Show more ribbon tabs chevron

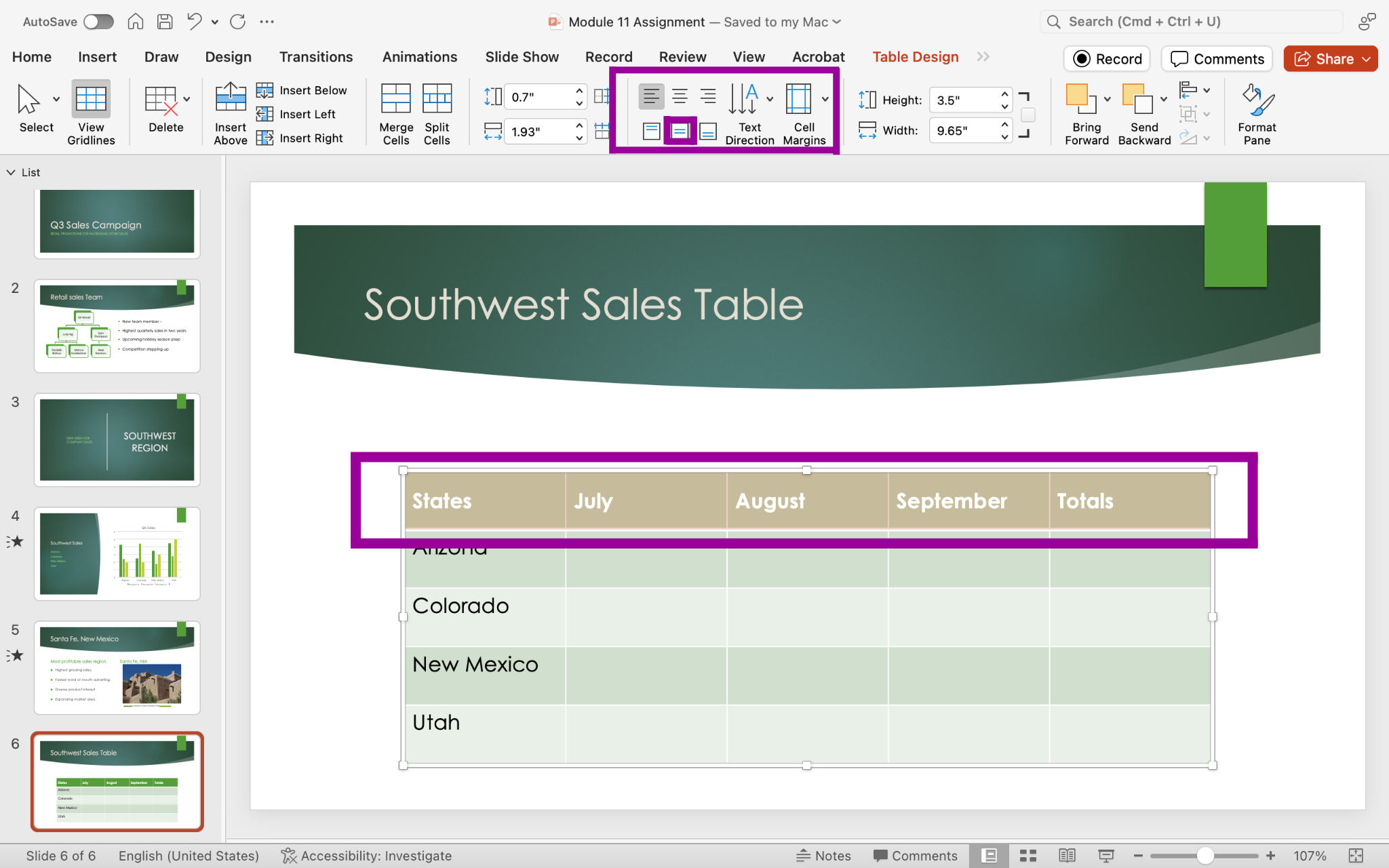pos(983,57)
